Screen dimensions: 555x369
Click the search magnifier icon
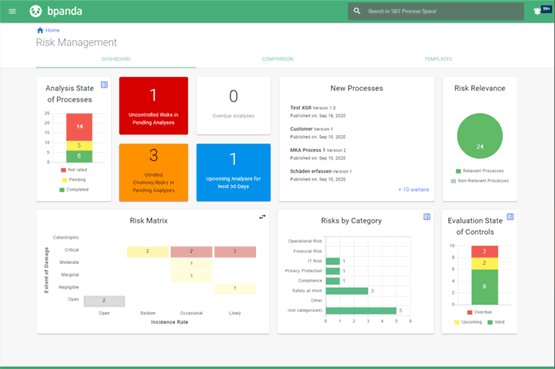[x=357, y=11]
